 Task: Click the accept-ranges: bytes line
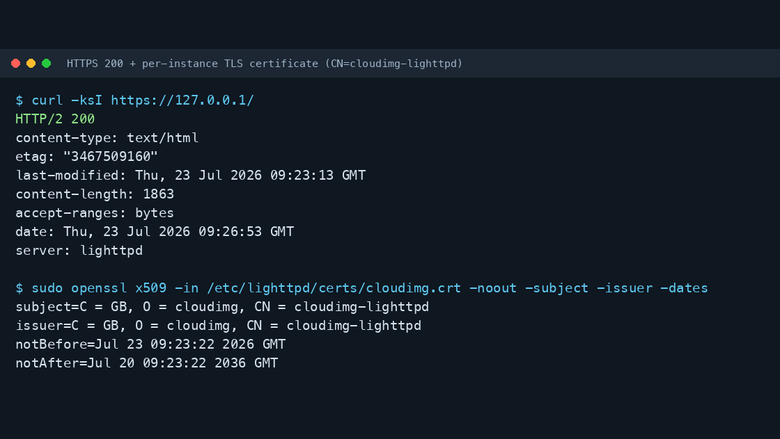[95, 213]
